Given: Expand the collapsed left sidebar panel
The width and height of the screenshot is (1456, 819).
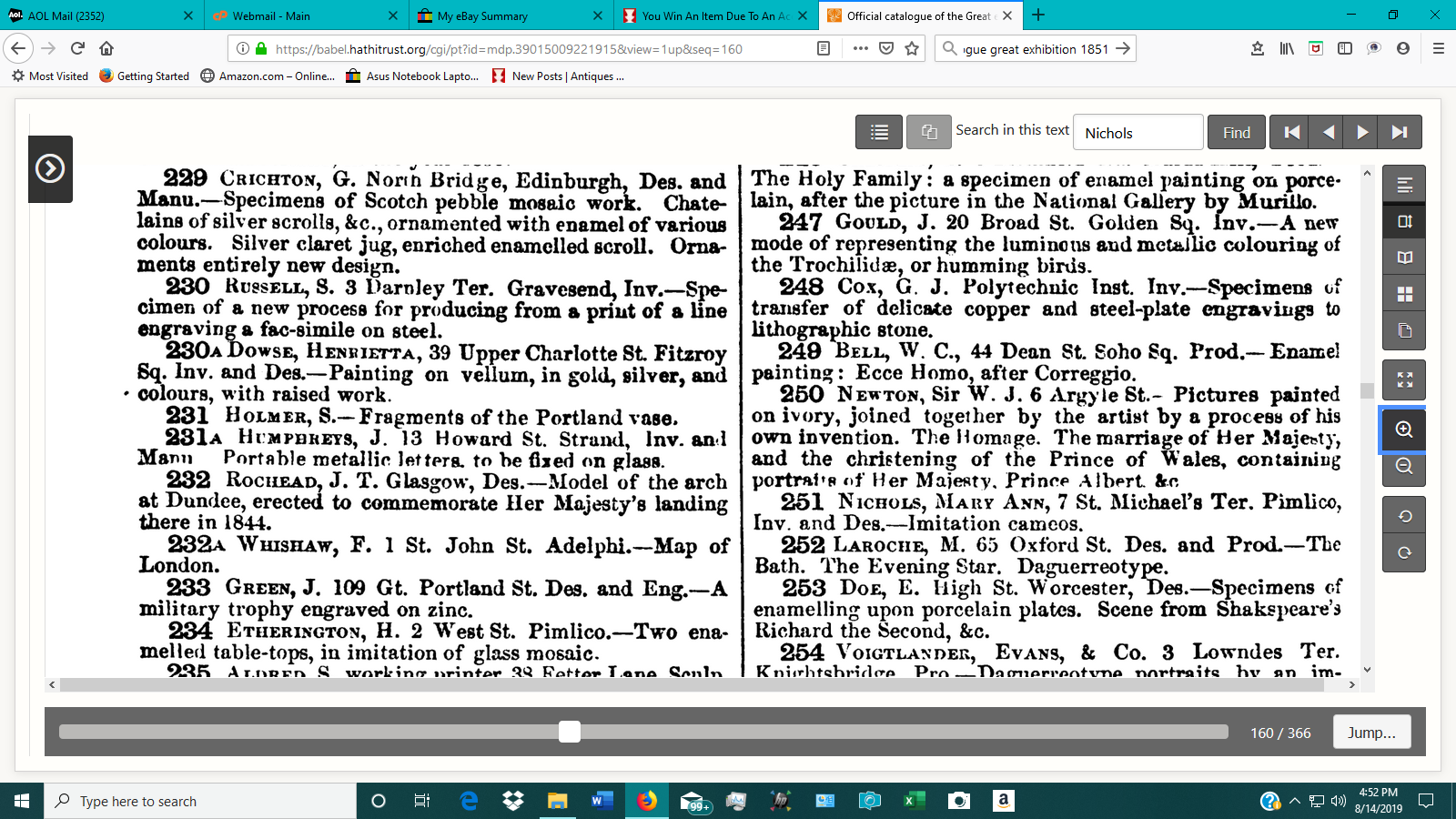Looking at the screenshot, I should 50,168.
